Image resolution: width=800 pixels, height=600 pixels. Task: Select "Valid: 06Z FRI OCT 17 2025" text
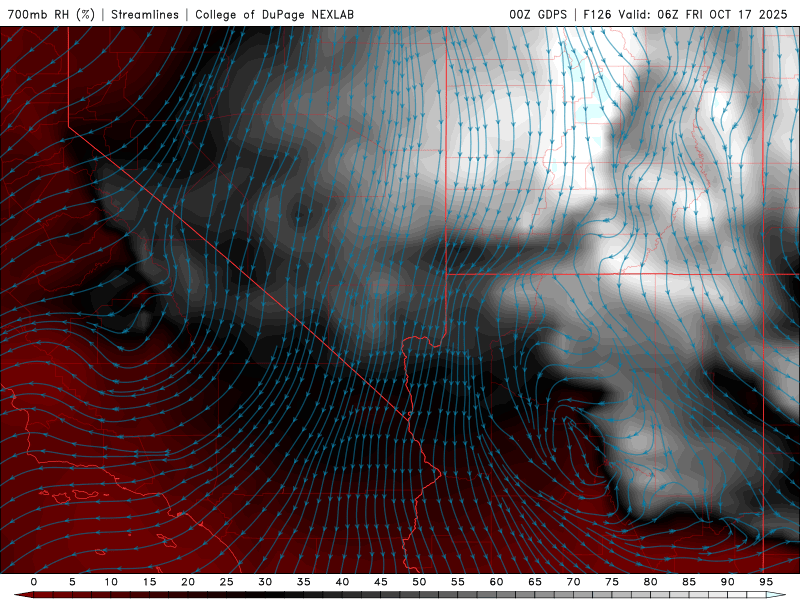703,14
